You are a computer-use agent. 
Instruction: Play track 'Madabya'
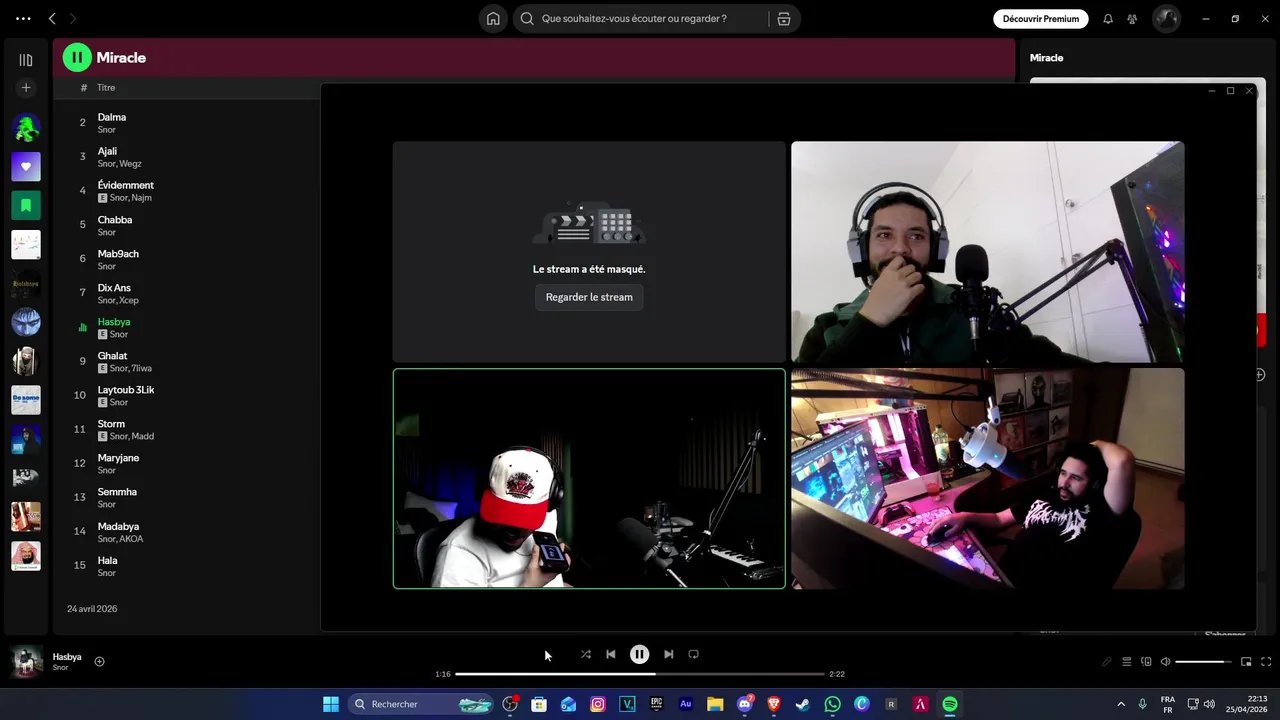click(118, 526)
